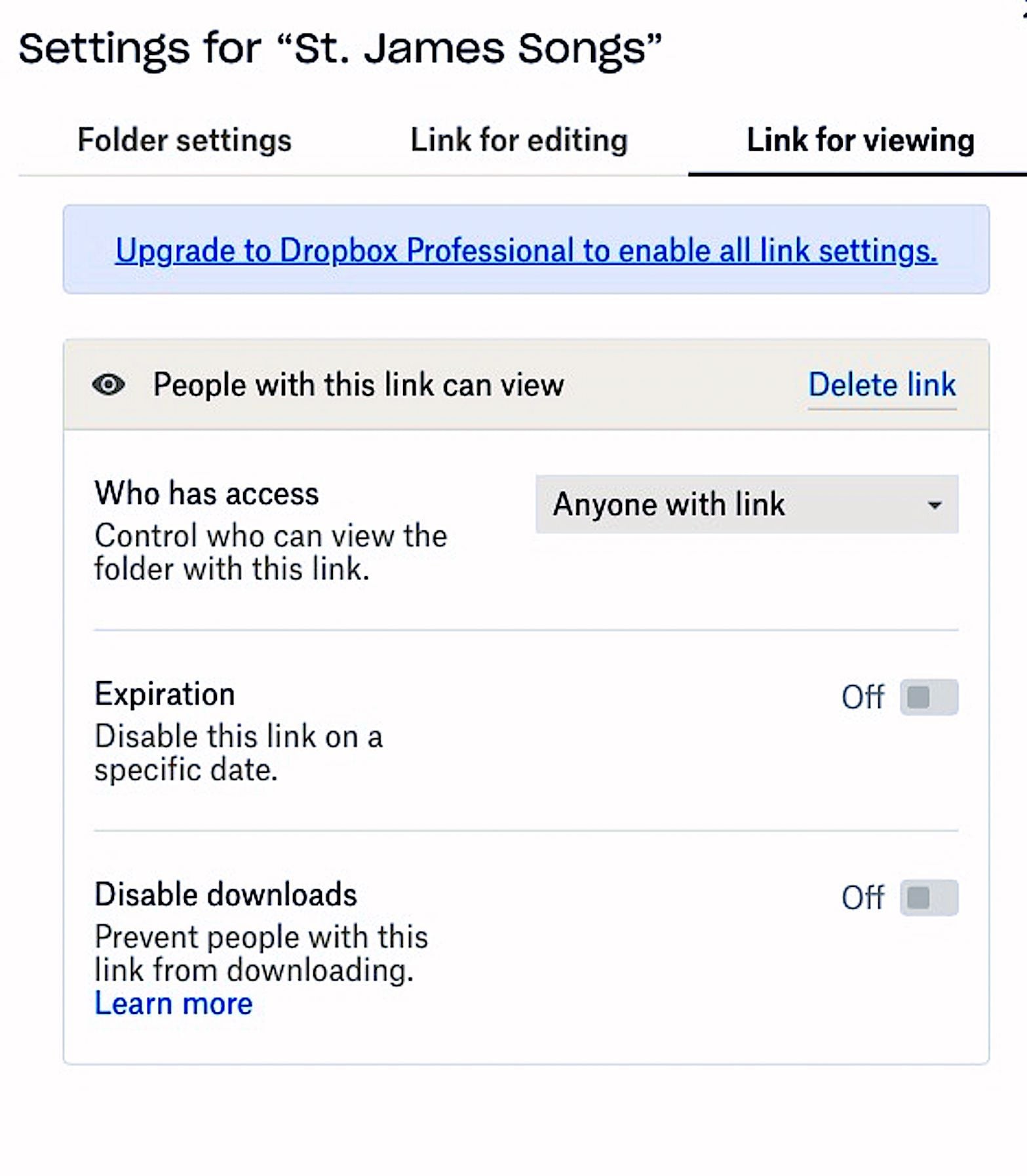Open the Learn more link under Disable downloads
The height and width of the screenshot is (1176, 1027).
coord(173,1003)
